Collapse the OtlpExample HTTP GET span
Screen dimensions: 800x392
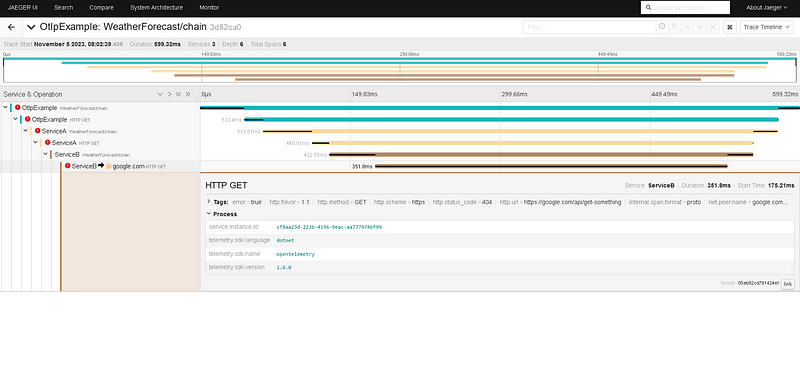point(15,119)
